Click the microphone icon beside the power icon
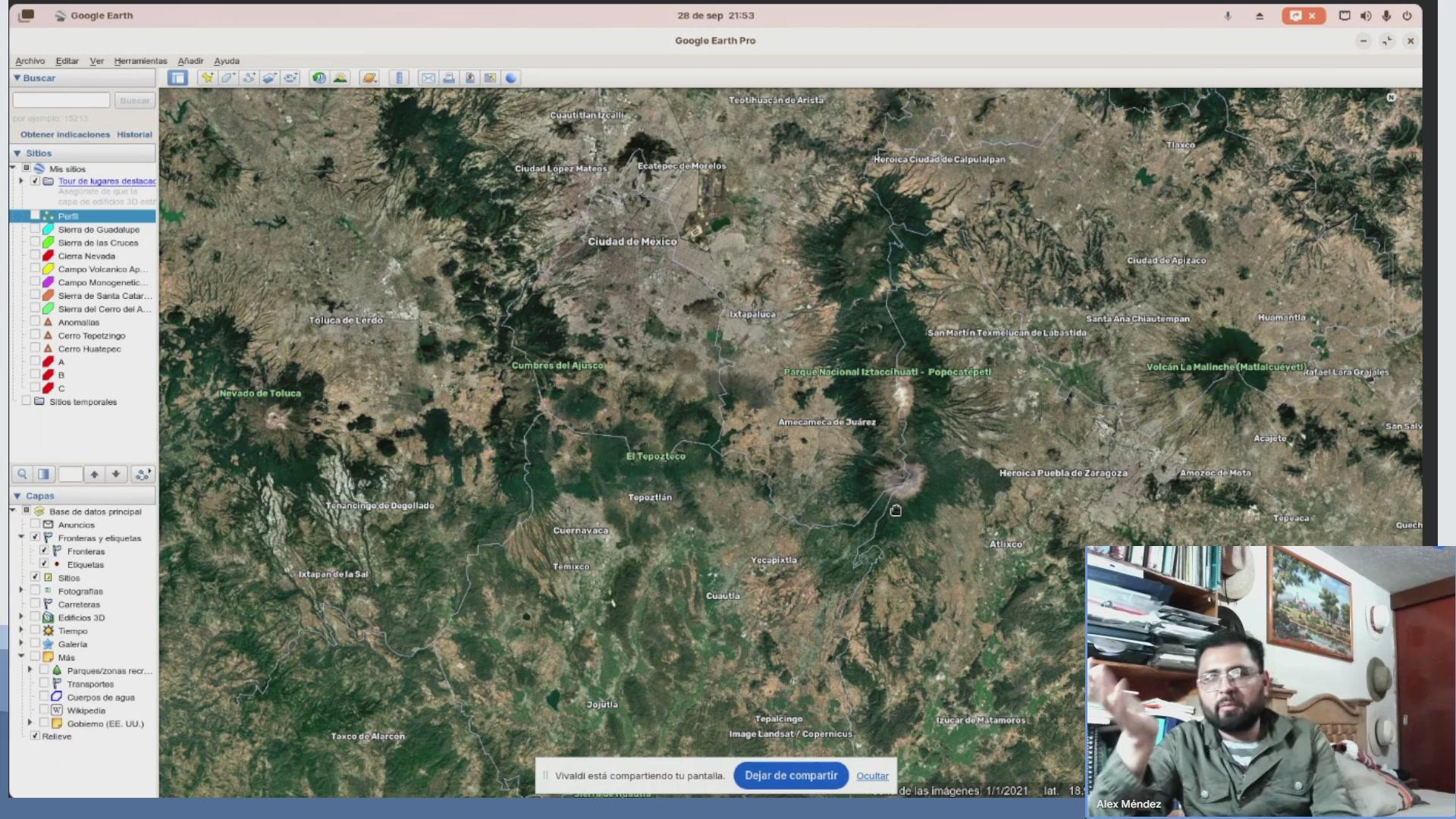Viewport: 1456px width, 819px height. [1386, 15]
